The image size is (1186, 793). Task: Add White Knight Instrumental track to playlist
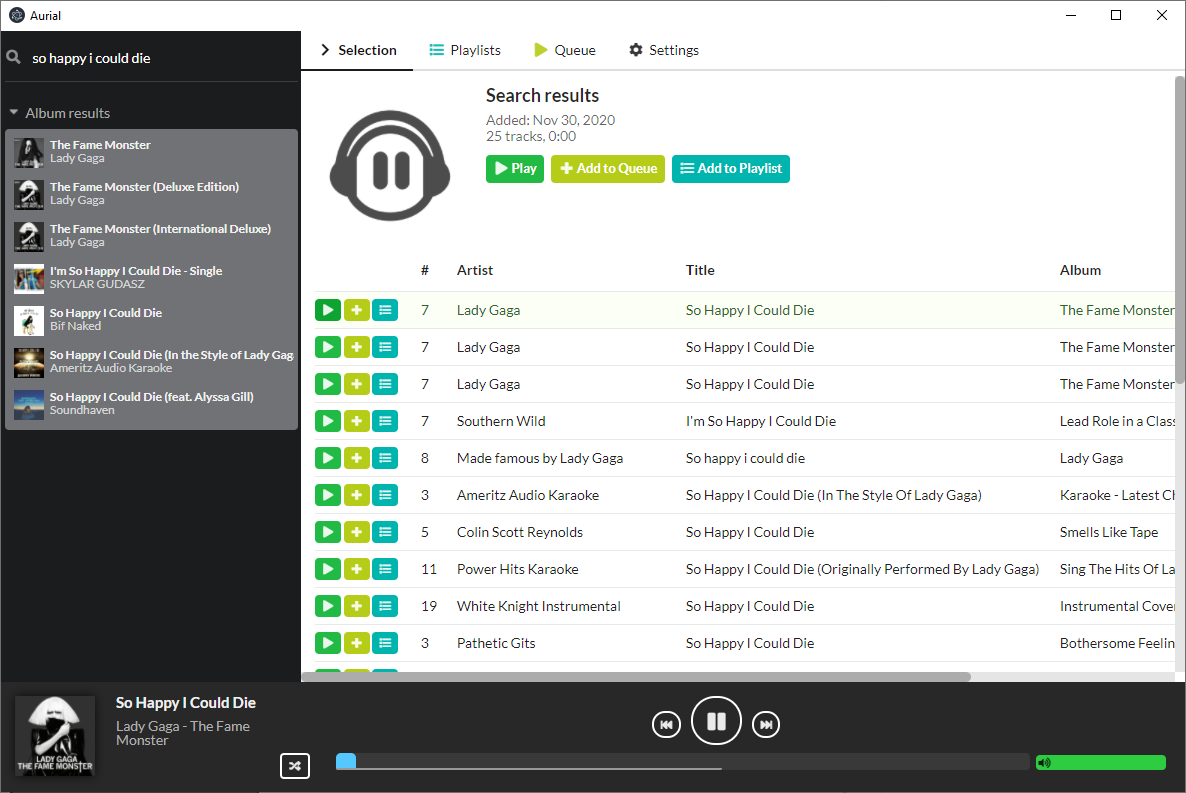click(x=385, y=607)
